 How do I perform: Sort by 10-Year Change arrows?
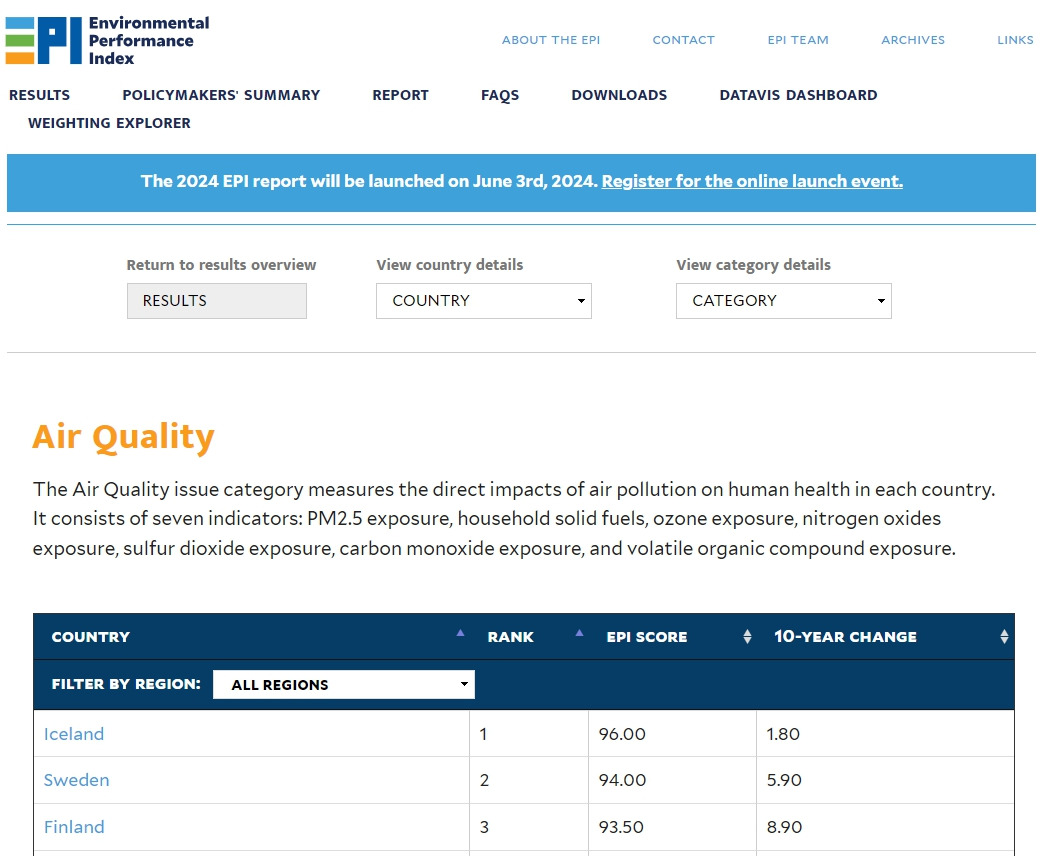pyautogui.click(x=1004, y=637)
